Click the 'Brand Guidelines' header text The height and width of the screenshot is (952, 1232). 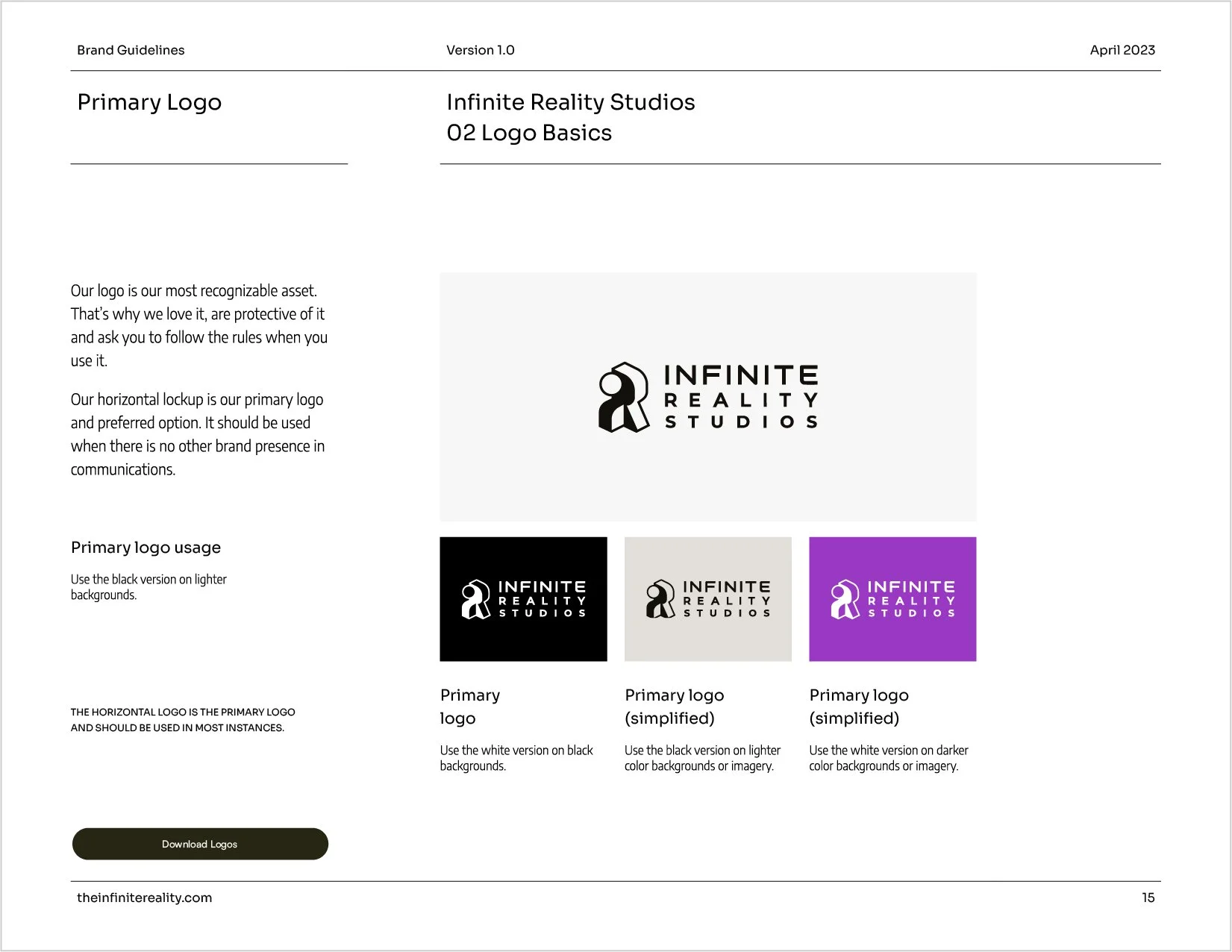(x=131, y=50)
